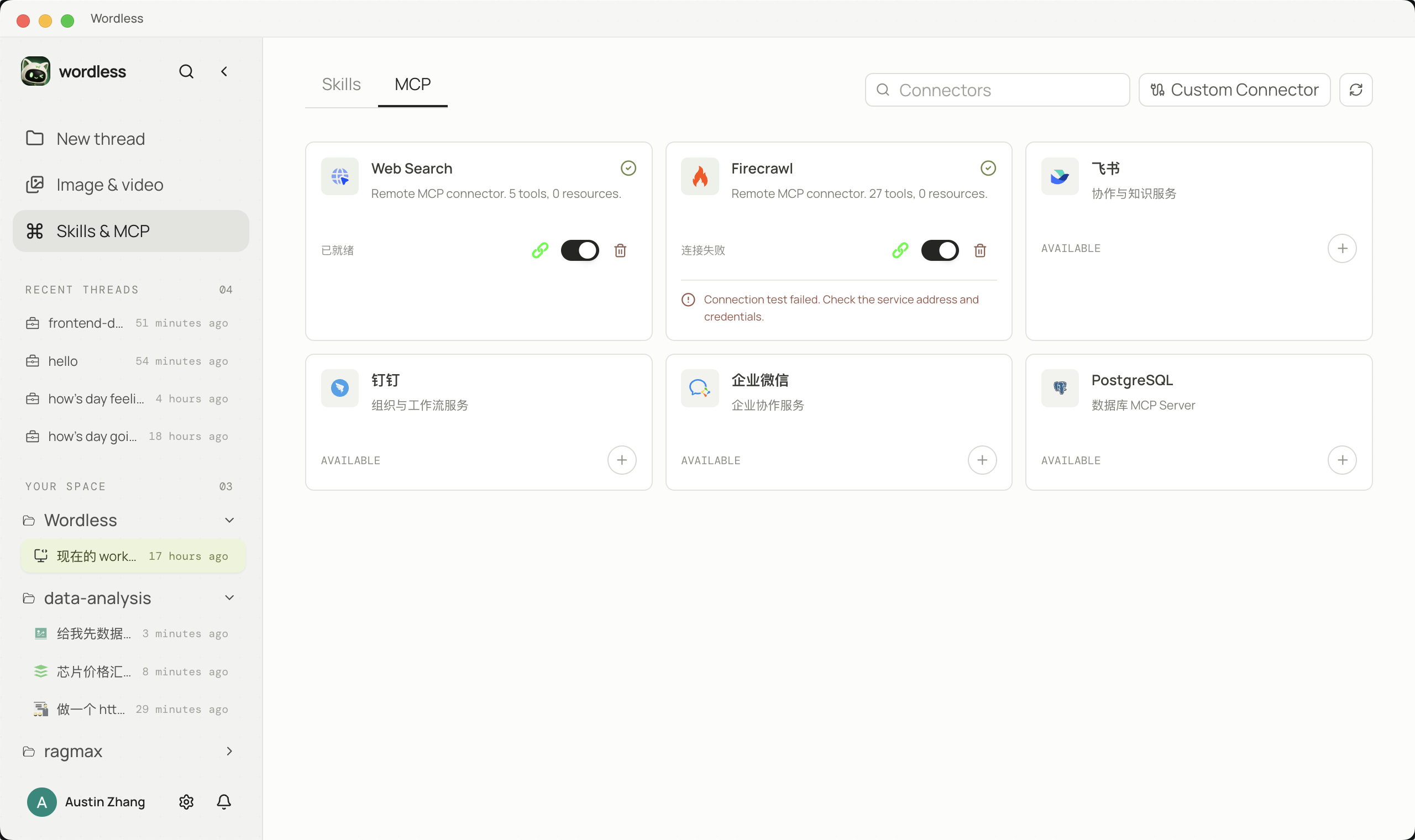Viewport: 1415px width, 840px height.
Task: Click Web Search green check status icon
Action: pos(628,168)
